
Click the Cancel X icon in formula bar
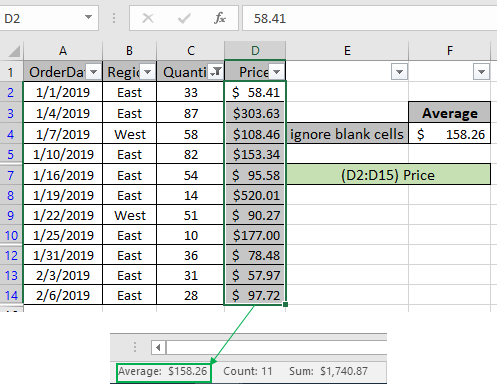[x=148, y=18]
